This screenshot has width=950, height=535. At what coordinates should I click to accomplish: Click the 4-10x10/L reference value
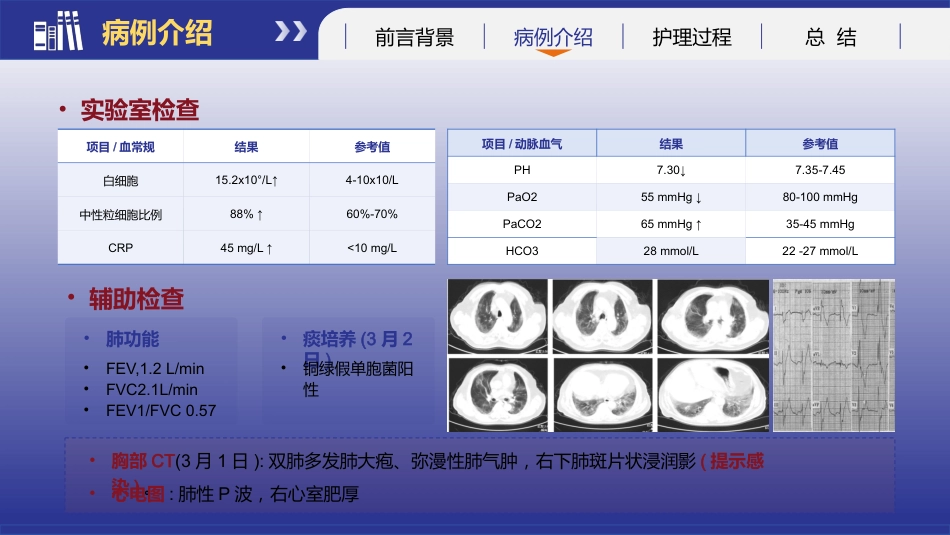click(372, 180)
